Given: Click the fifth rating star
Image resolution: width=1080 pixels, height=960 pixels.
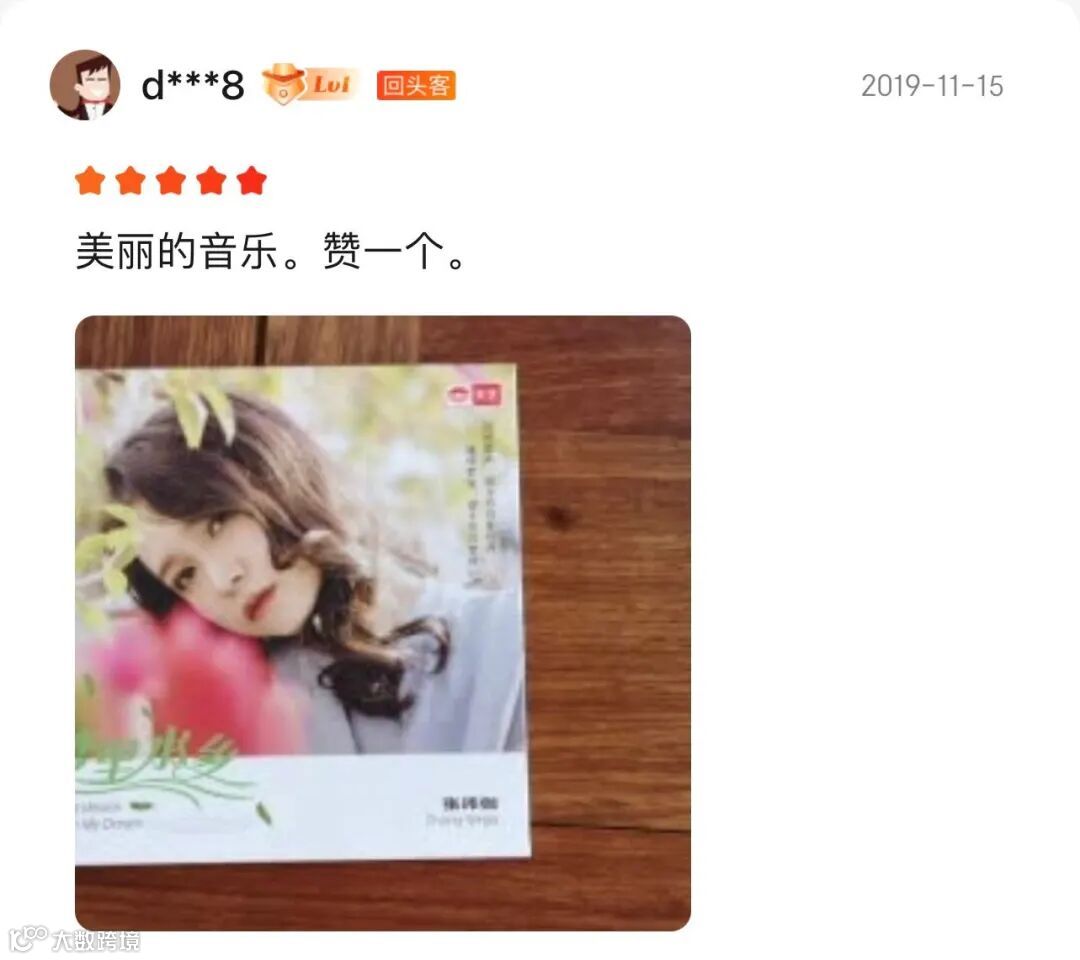Looking at the screenshot, I should point(251,181).
